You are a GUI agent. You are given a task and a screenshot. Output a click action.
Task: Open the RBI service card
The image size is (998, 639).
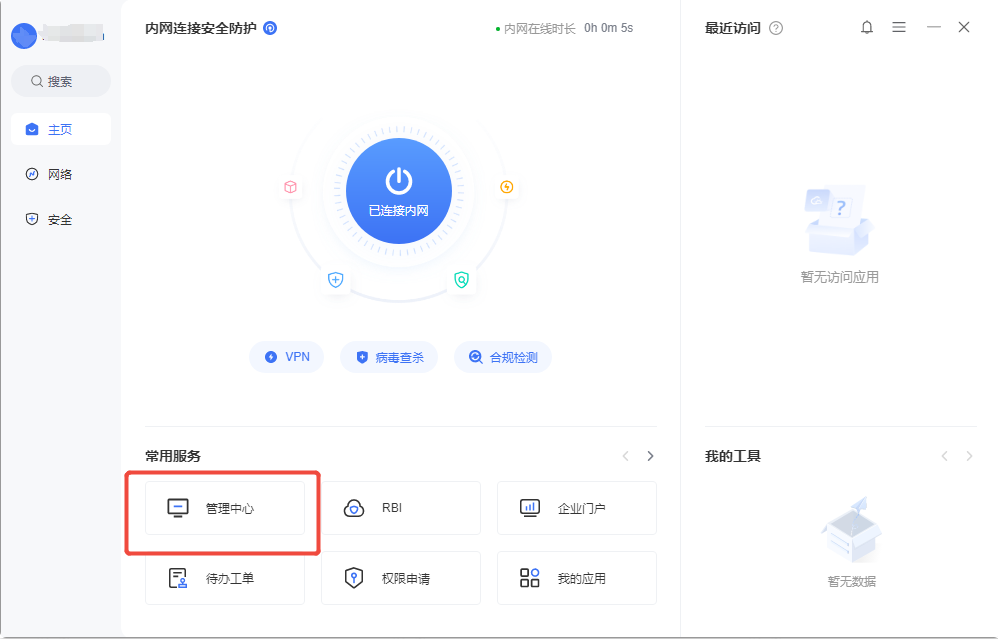pos(401,508)
